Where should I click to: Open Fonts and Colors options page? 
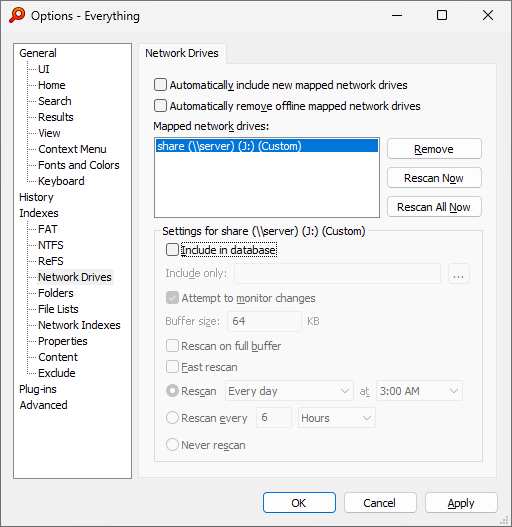click(x=79, y=165)
